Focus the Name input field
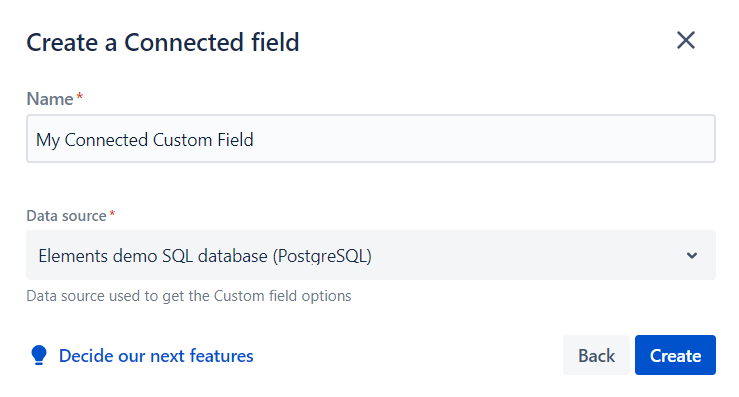The width and height of the screenshot is (739, 397). [371, 139]
